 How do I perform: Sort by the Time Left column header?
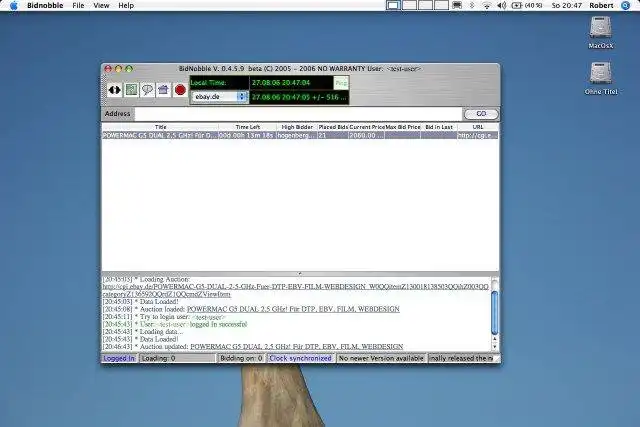247,127
